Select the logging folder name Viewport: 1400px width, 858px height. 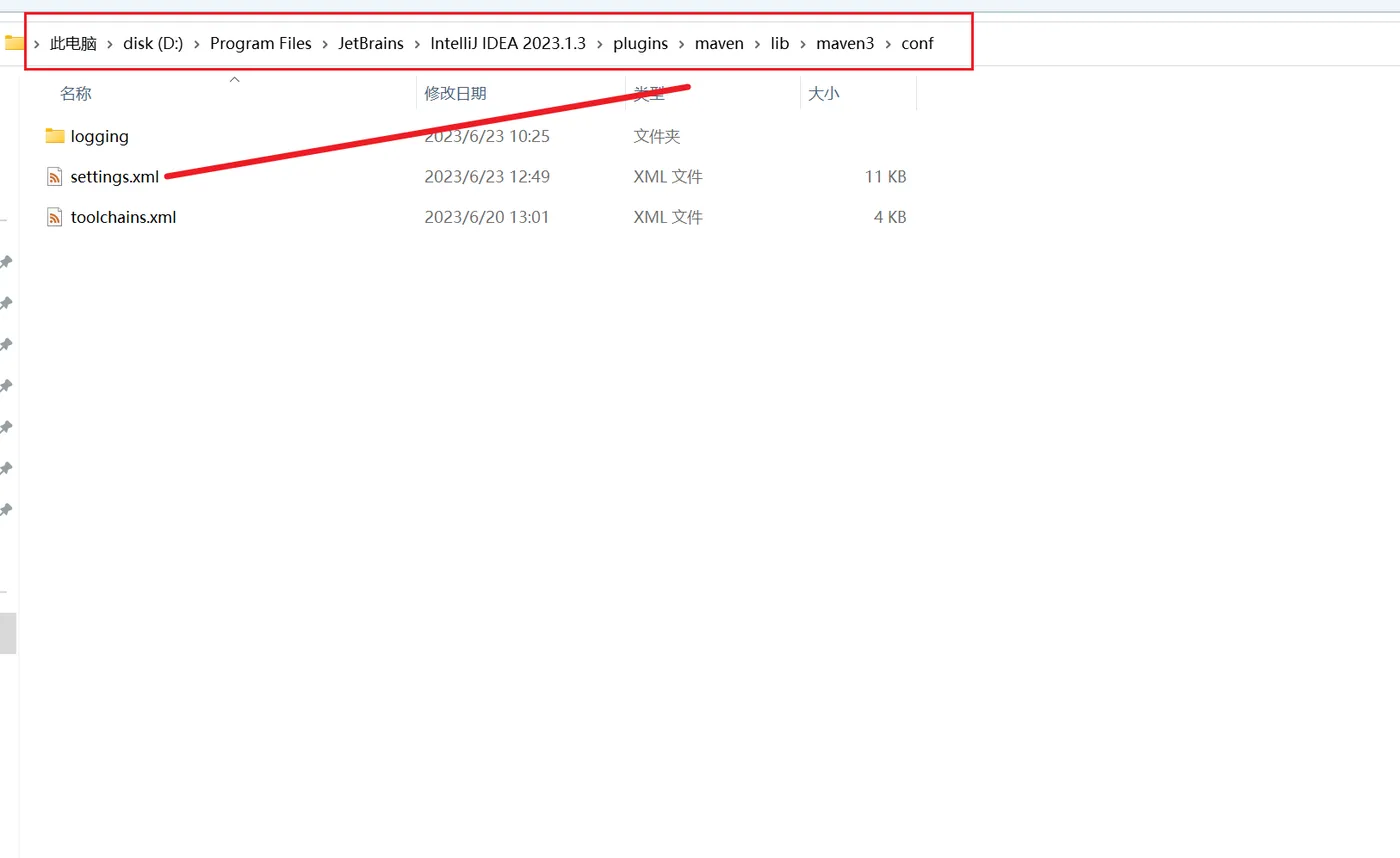(100, 136)
